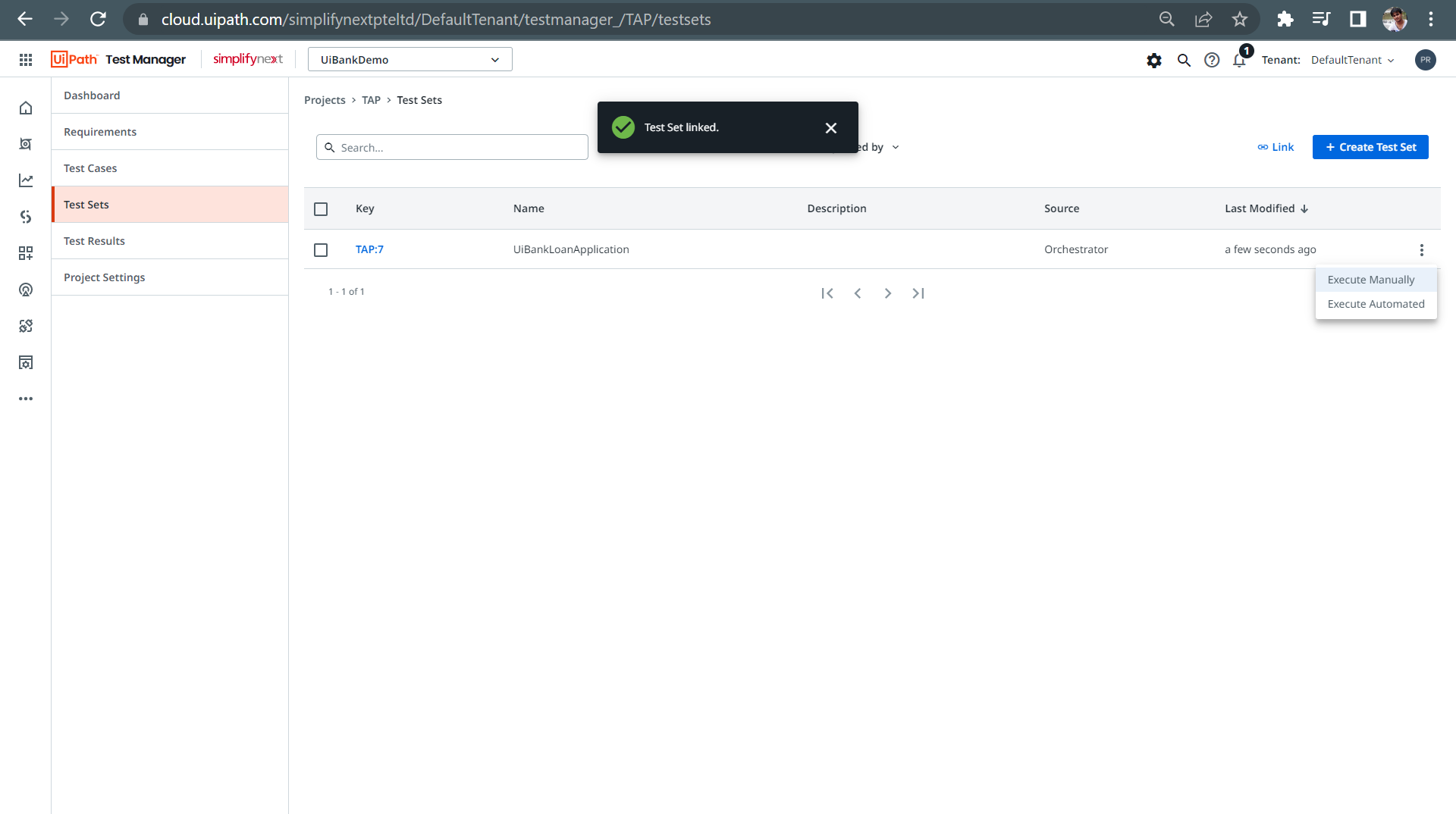Go to next page of results
1456x814 pixels.
[x=888, y=293]
